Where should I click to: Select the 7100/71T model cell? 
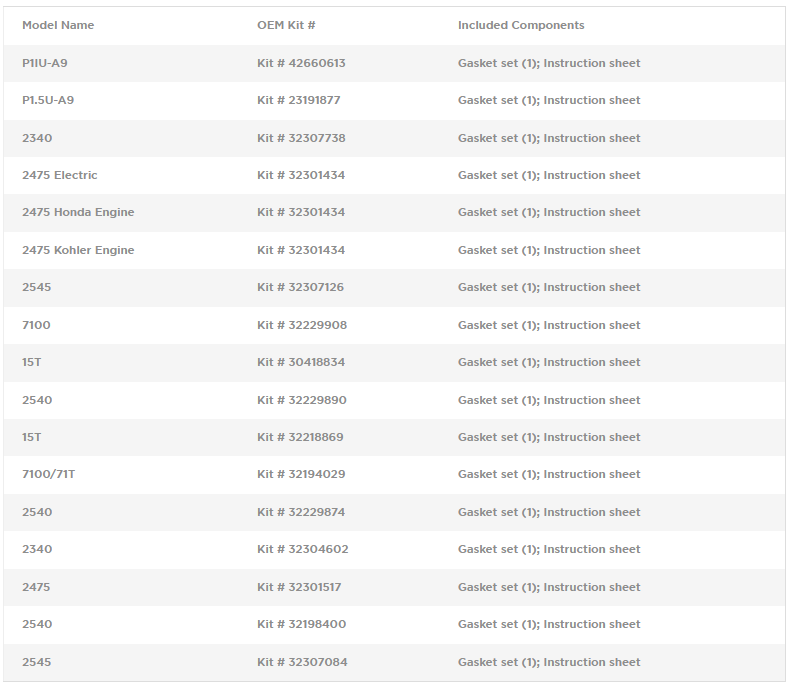click(x=48, y=474)
